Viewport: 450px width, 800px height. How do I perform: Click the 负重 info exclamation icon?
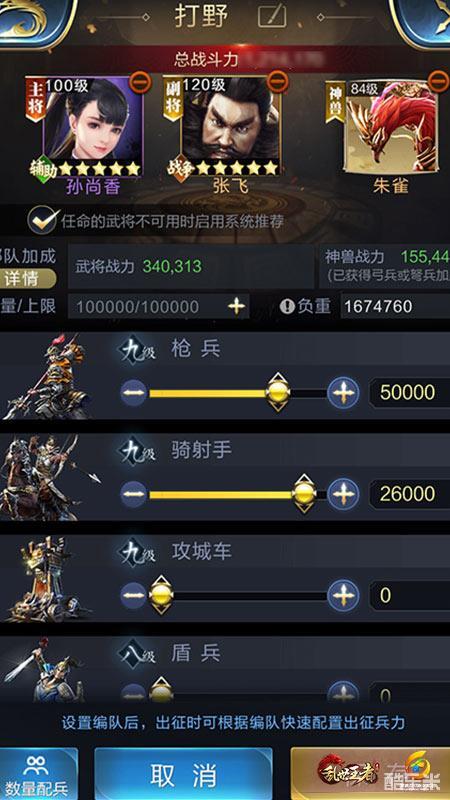[287, 306]
